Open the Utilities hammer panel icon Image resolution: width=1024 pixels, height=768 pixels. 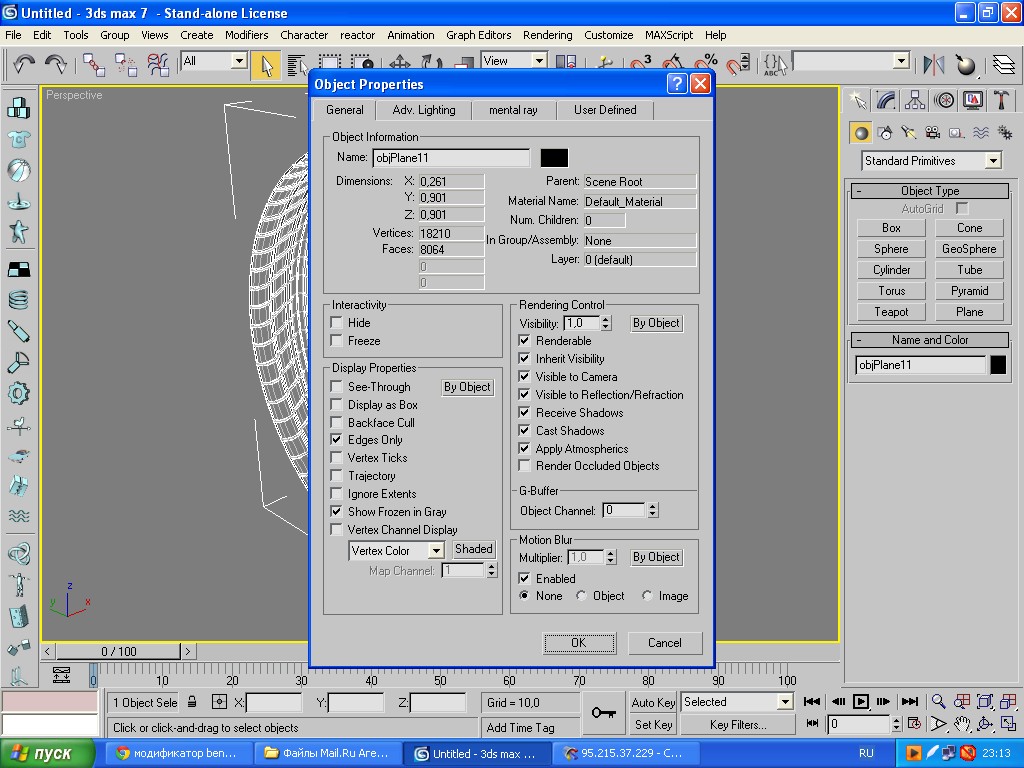[1001, 100]
